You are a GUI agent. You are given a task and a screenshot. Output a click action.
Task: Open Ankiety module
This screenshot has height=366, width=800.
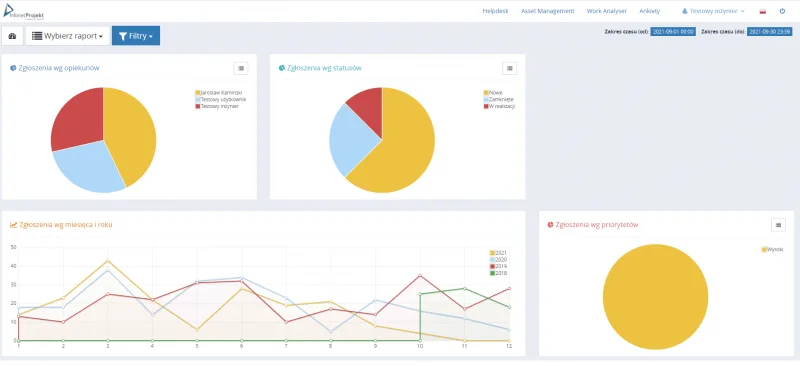[649, 11]
